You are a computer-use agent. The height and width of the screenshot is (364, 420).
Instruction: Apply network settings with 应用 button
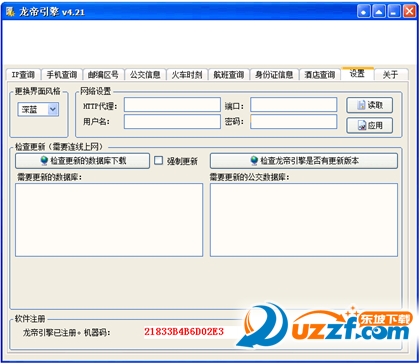click(370, 125)
